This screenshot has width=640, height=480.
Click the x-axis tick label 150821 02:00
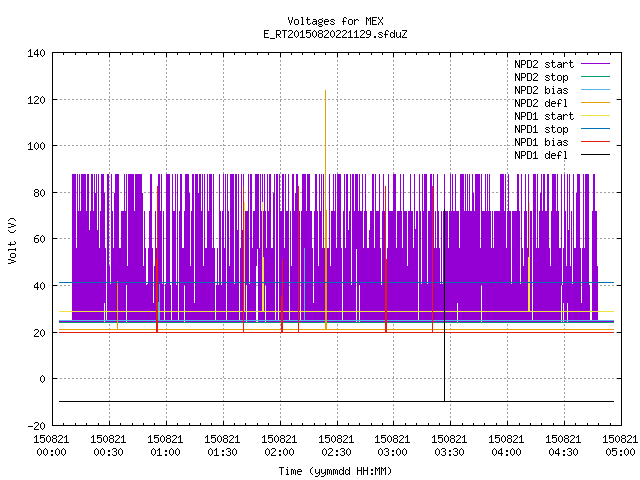click(279, 446)
